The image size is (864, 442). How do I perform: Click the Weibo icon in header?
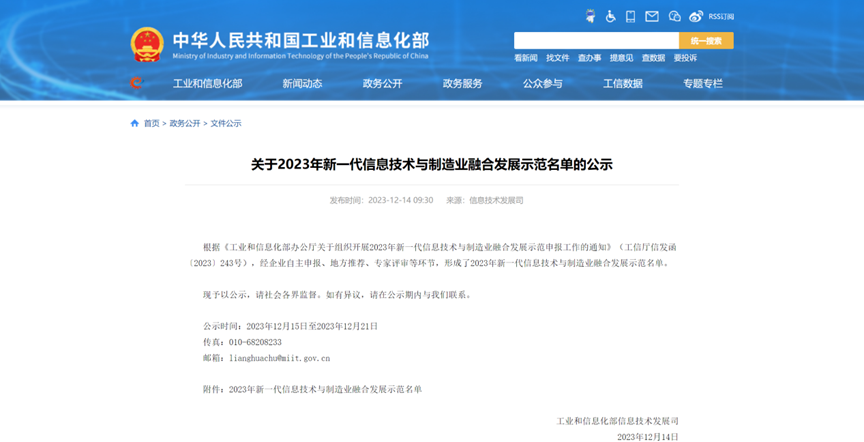pos(696,16)
